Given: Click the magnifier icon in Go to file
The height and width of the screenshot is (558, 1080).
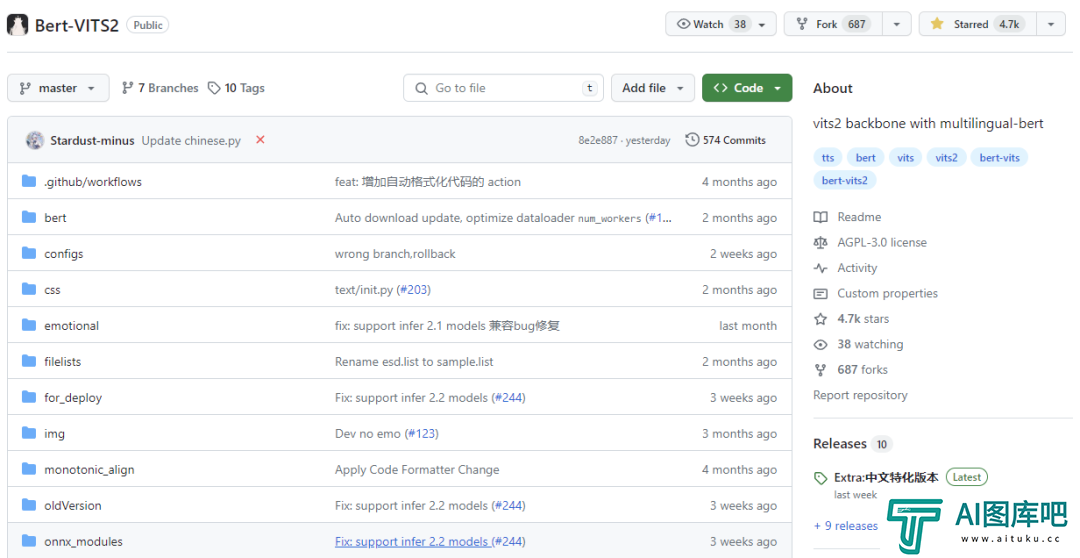Looking at the screenshot, I should [x=422, y=88].
